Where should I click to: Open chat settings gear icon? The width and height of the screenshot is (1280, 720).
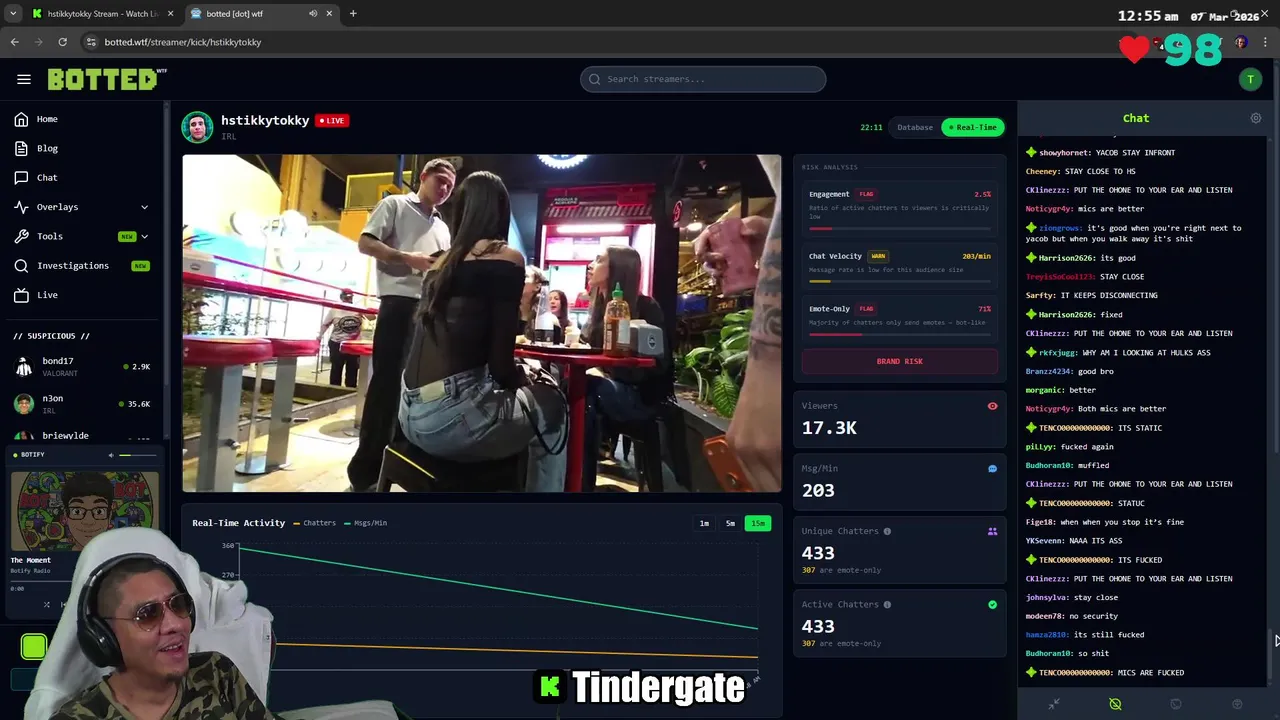pyautogui.click(x=1256, y=118)
